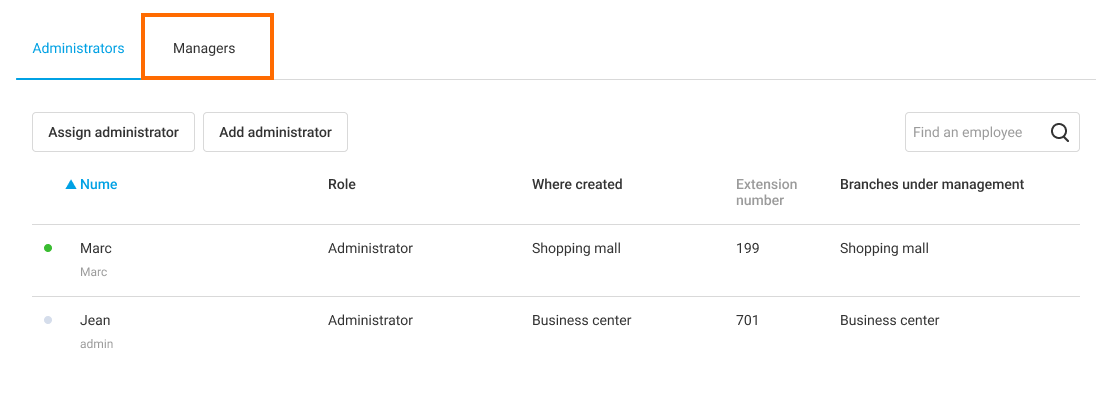Image resolution: width=1112 pixels, height=403 pixels.
Task: Click the Extension number column header
Action: [767, 192]
